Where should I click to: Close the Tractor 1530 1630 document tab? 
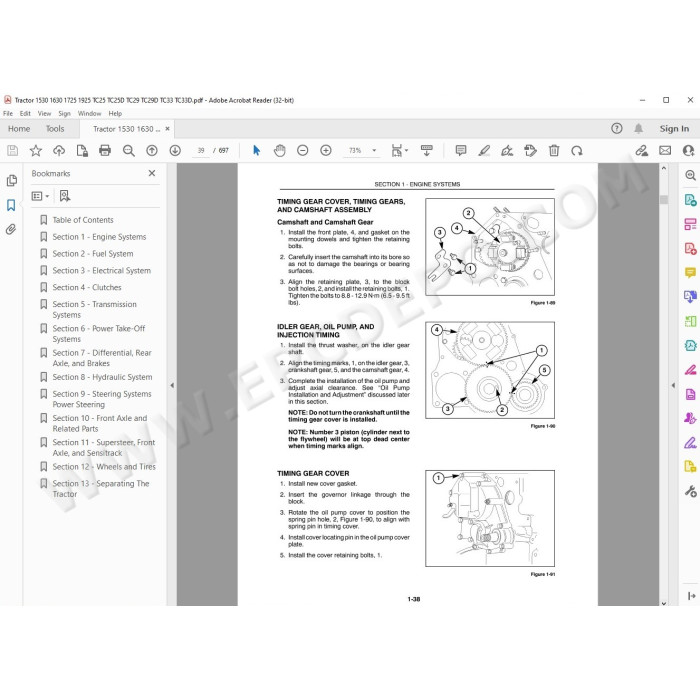pyautogui.click(x=167, y=129)
